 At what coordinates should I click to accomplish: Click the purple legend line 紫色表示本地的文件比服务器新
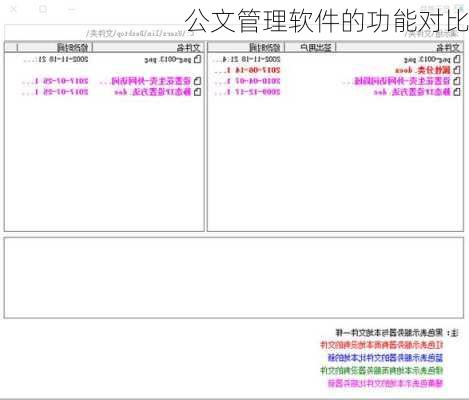(386, 383)
